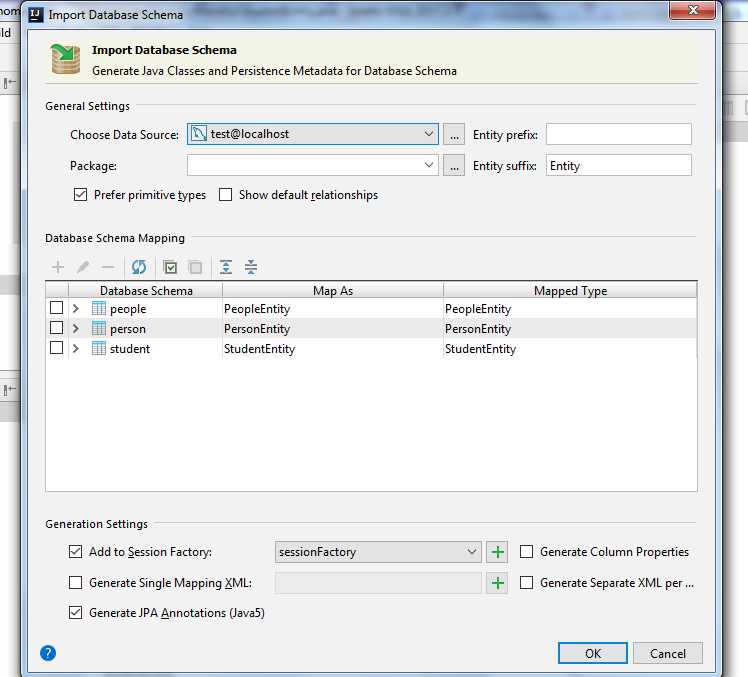
Task: Enable Generate Separate XML per checkbox
Action: click(526, 583)
